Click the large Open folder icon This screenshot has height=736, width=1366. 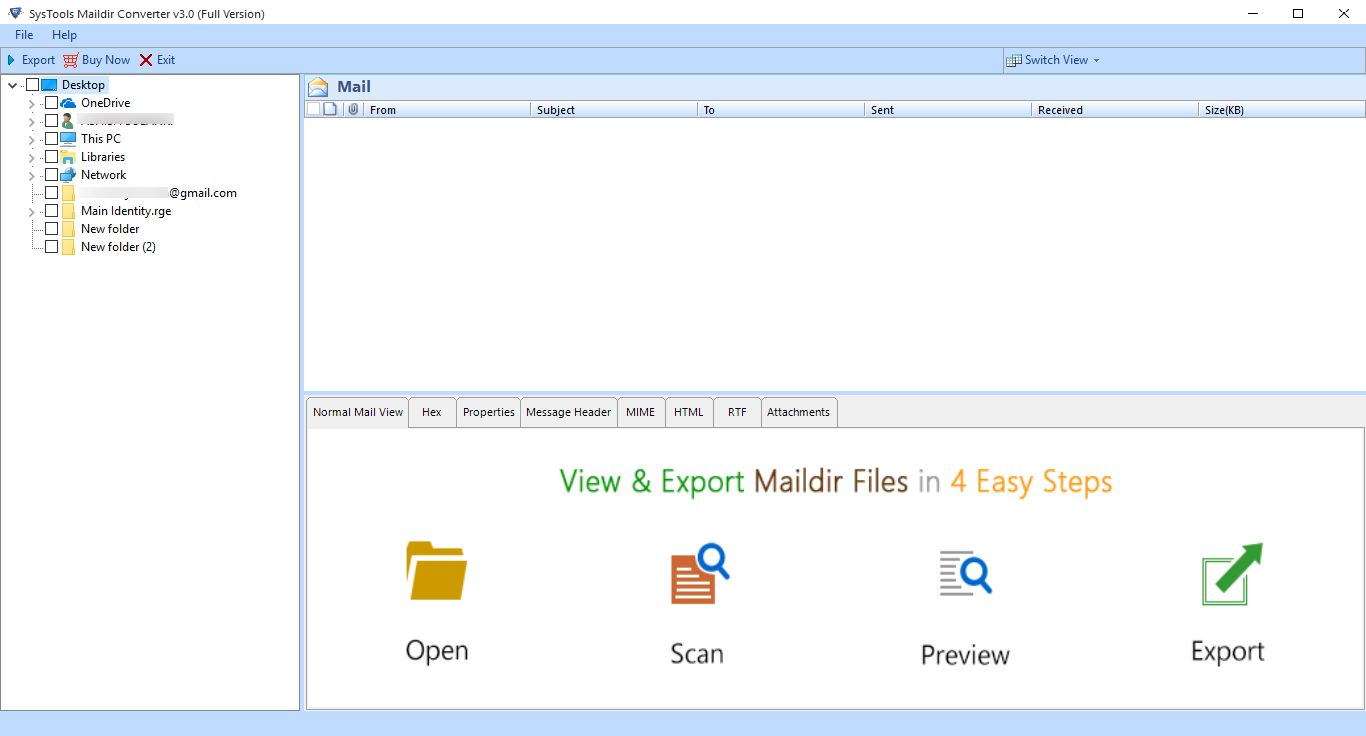[x=436, y=571]
